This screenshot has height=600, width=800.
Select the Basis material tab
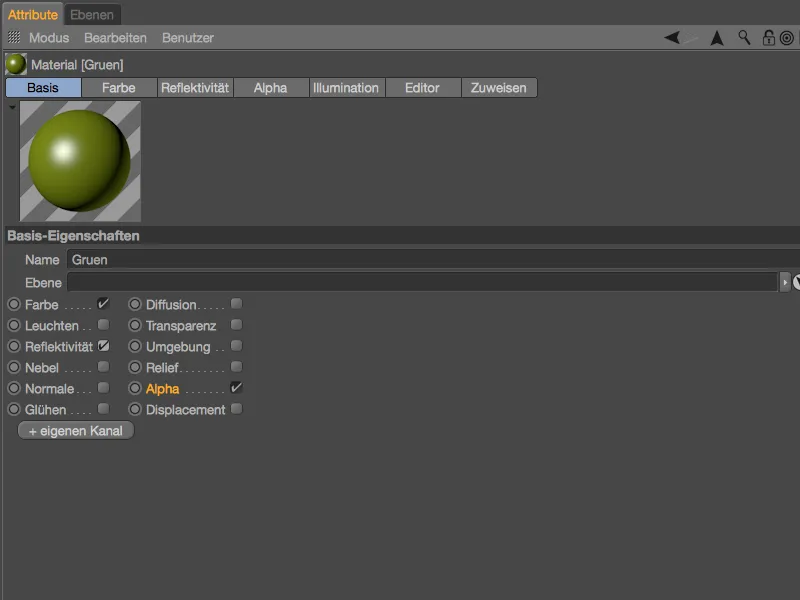coord(43,88)
